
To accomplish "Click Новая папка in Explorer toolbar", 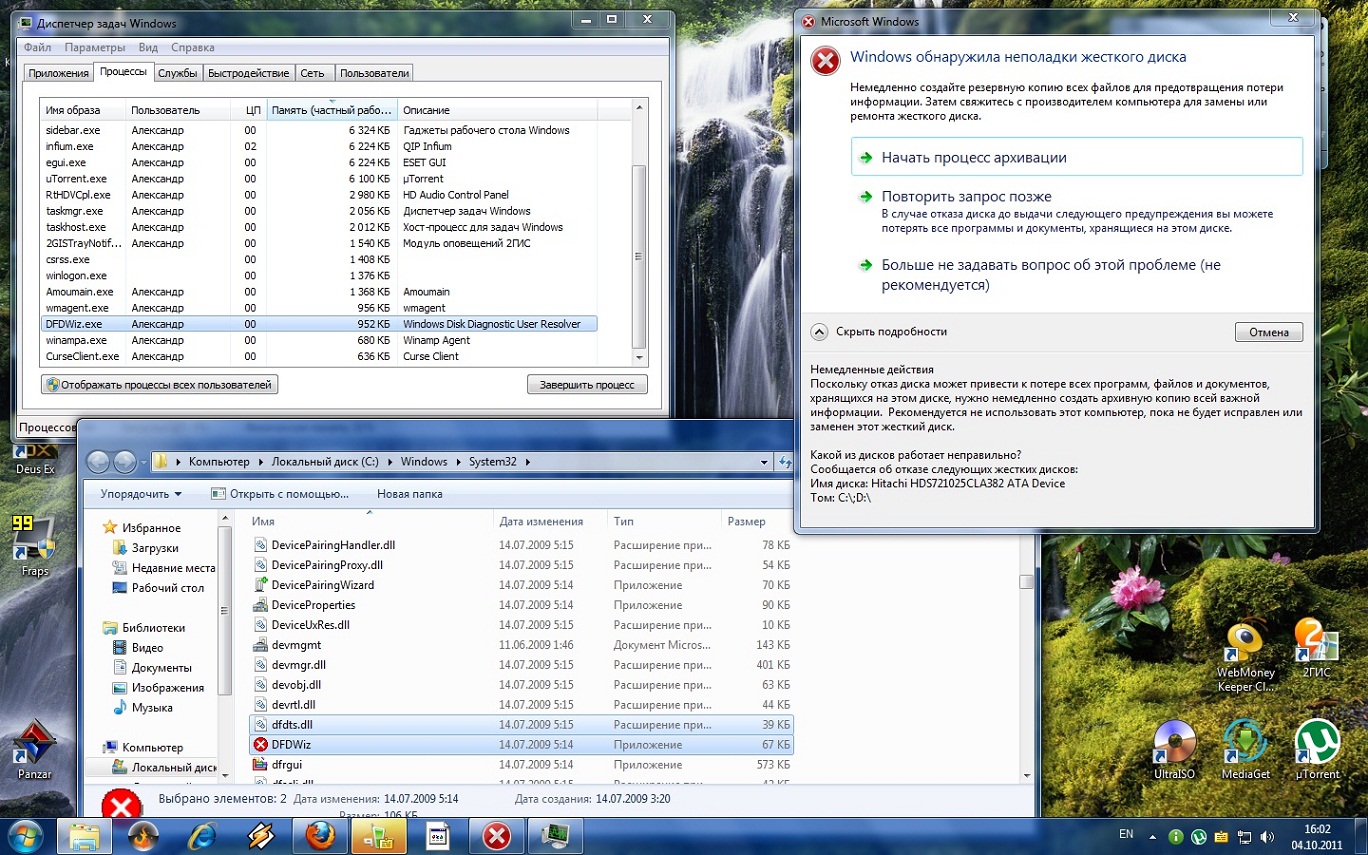I will tap(410, 494).
